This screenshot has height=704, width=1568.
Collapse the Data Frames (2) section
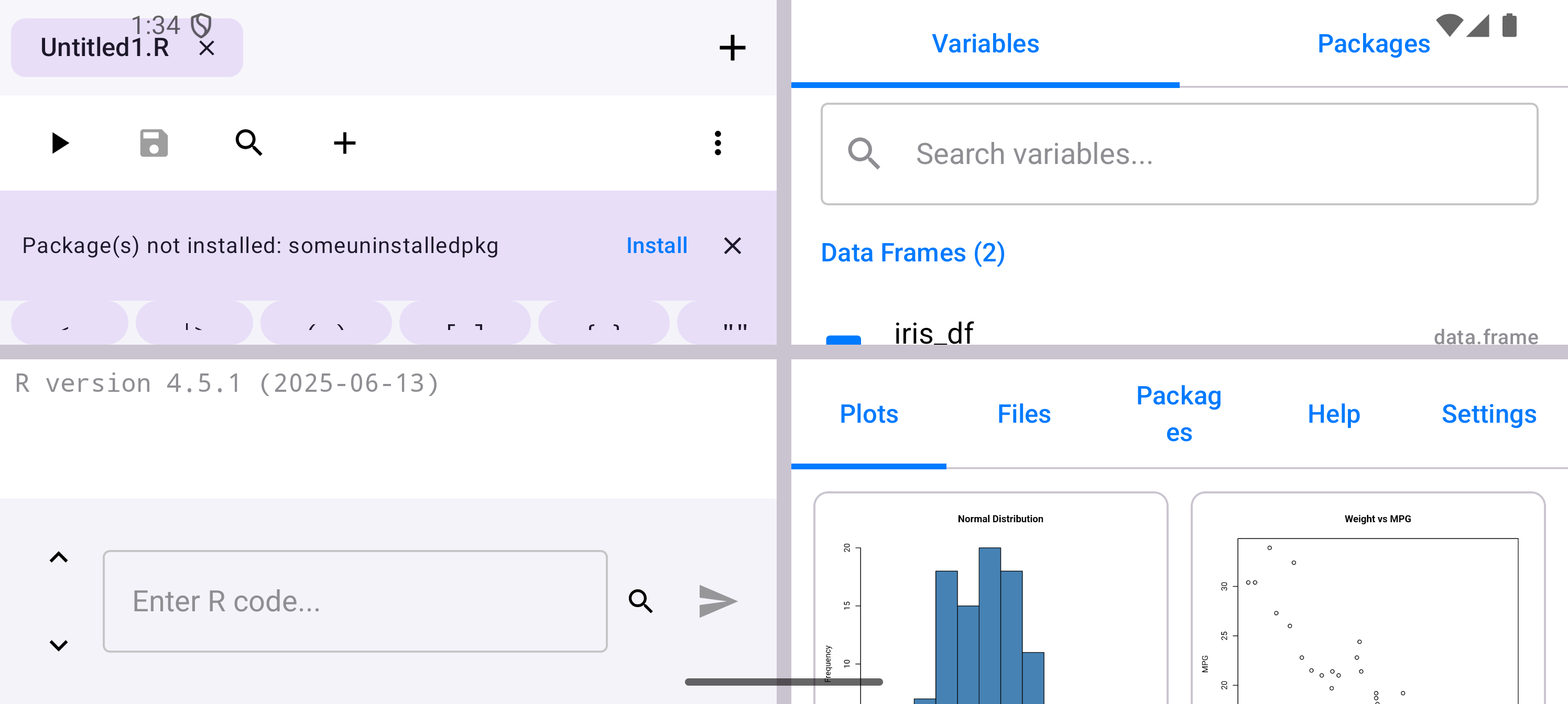pos(912,253)
